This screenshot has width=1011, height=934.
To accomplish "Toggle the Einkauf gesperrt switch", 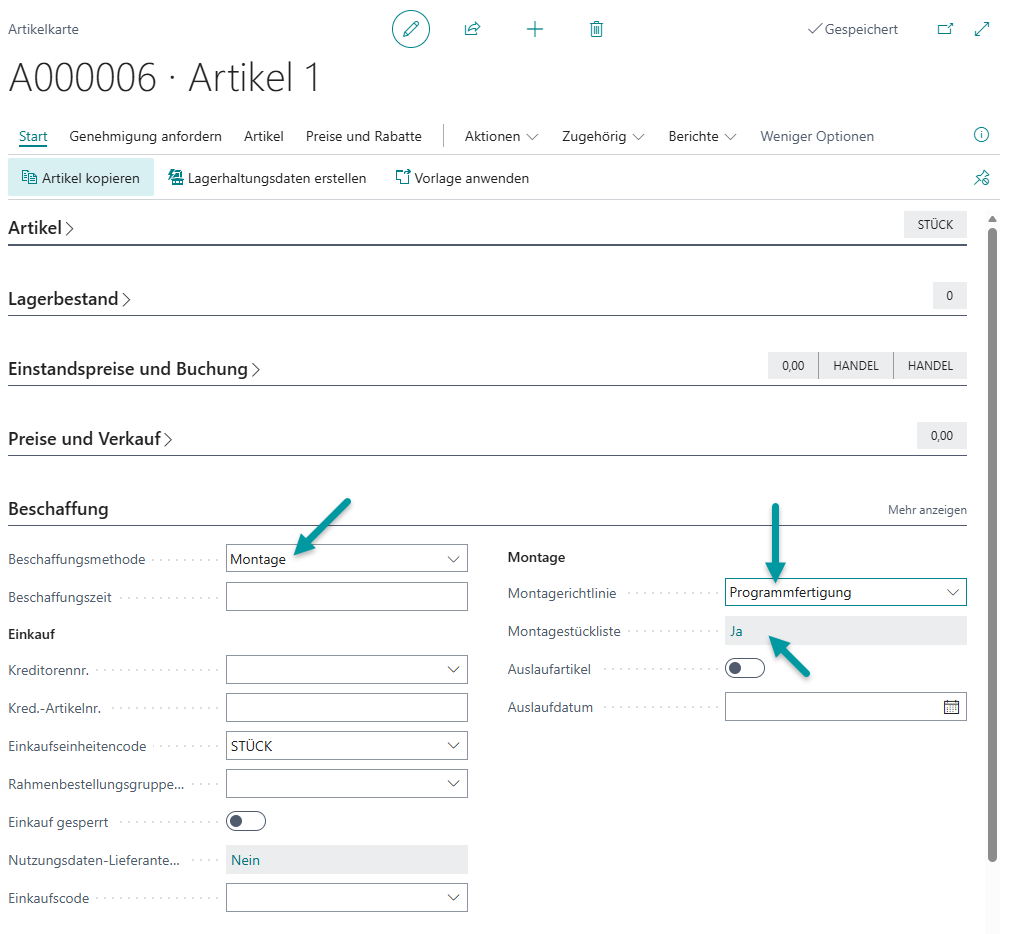I will click(246, 821).
